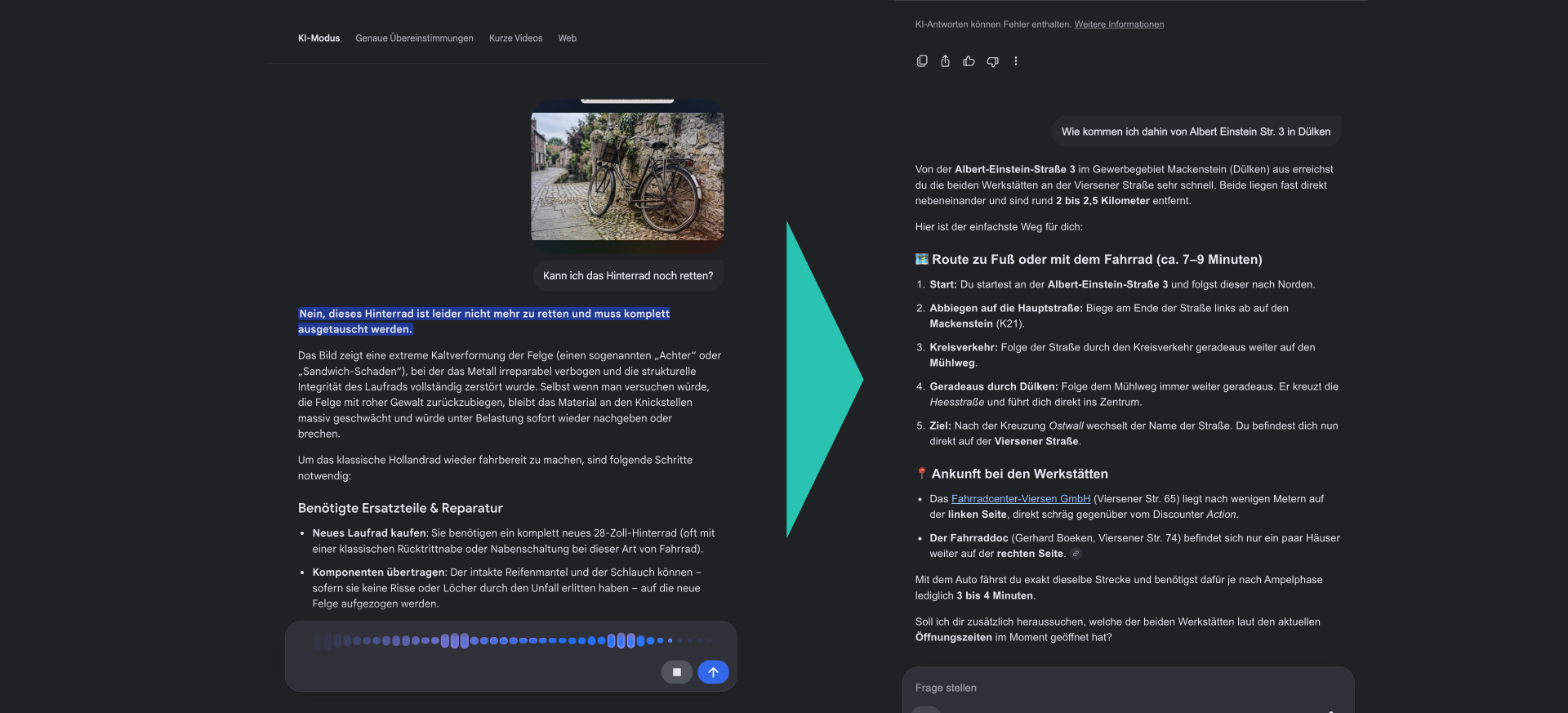Give the answer a thumbs up
The height and width of the screenshot is (713, 1568).
(x=969, y=61)
